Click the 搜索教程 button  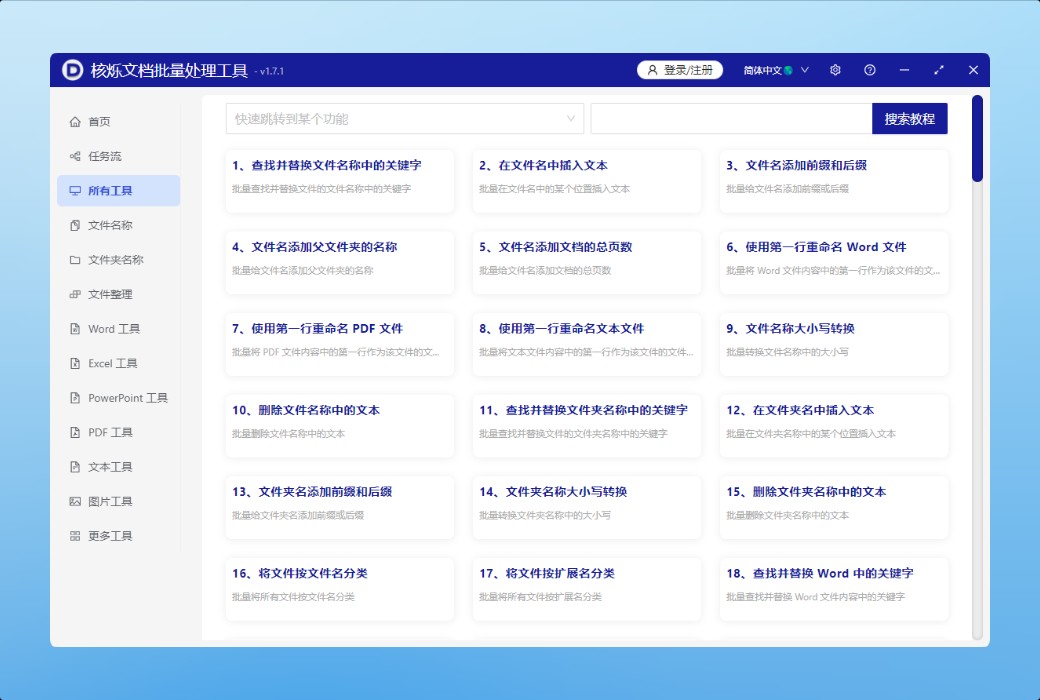(x=909, y=119)
